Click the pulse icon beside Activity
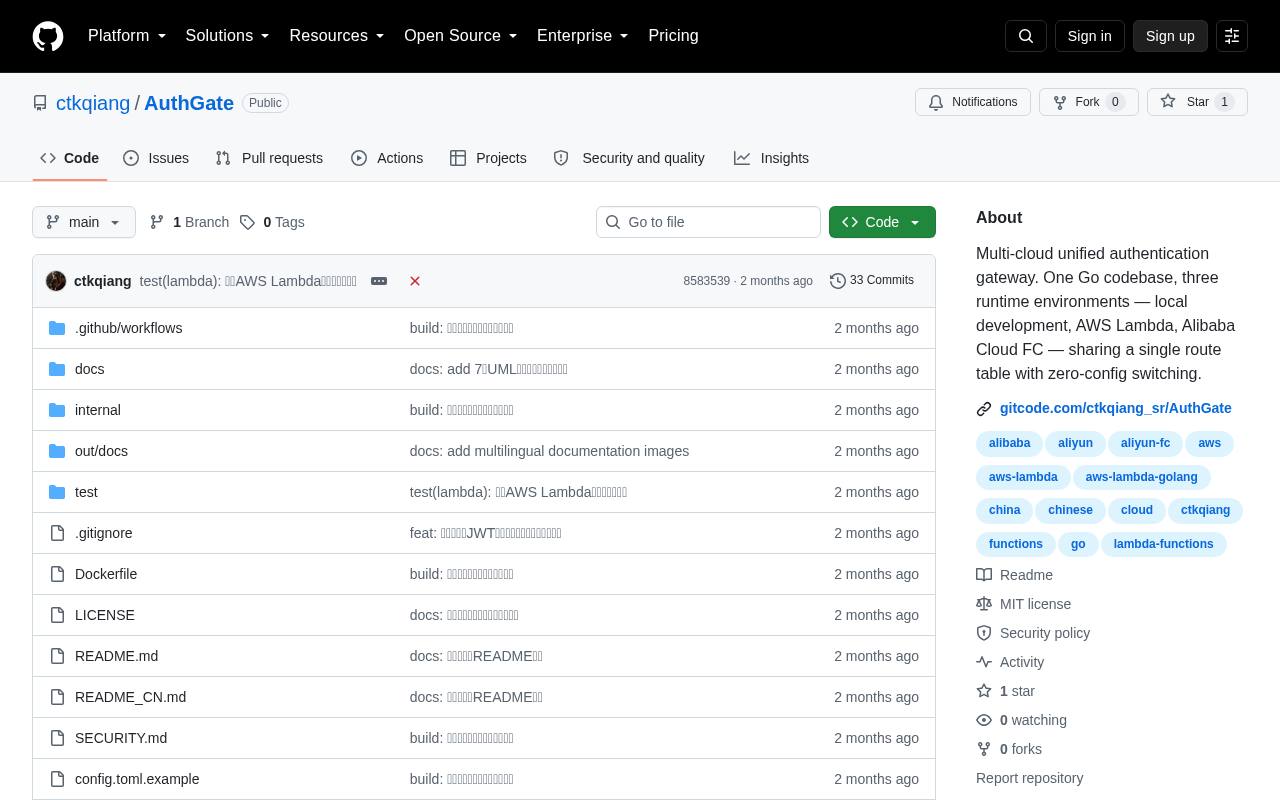The image size is (1280, 800). (984, 662)
